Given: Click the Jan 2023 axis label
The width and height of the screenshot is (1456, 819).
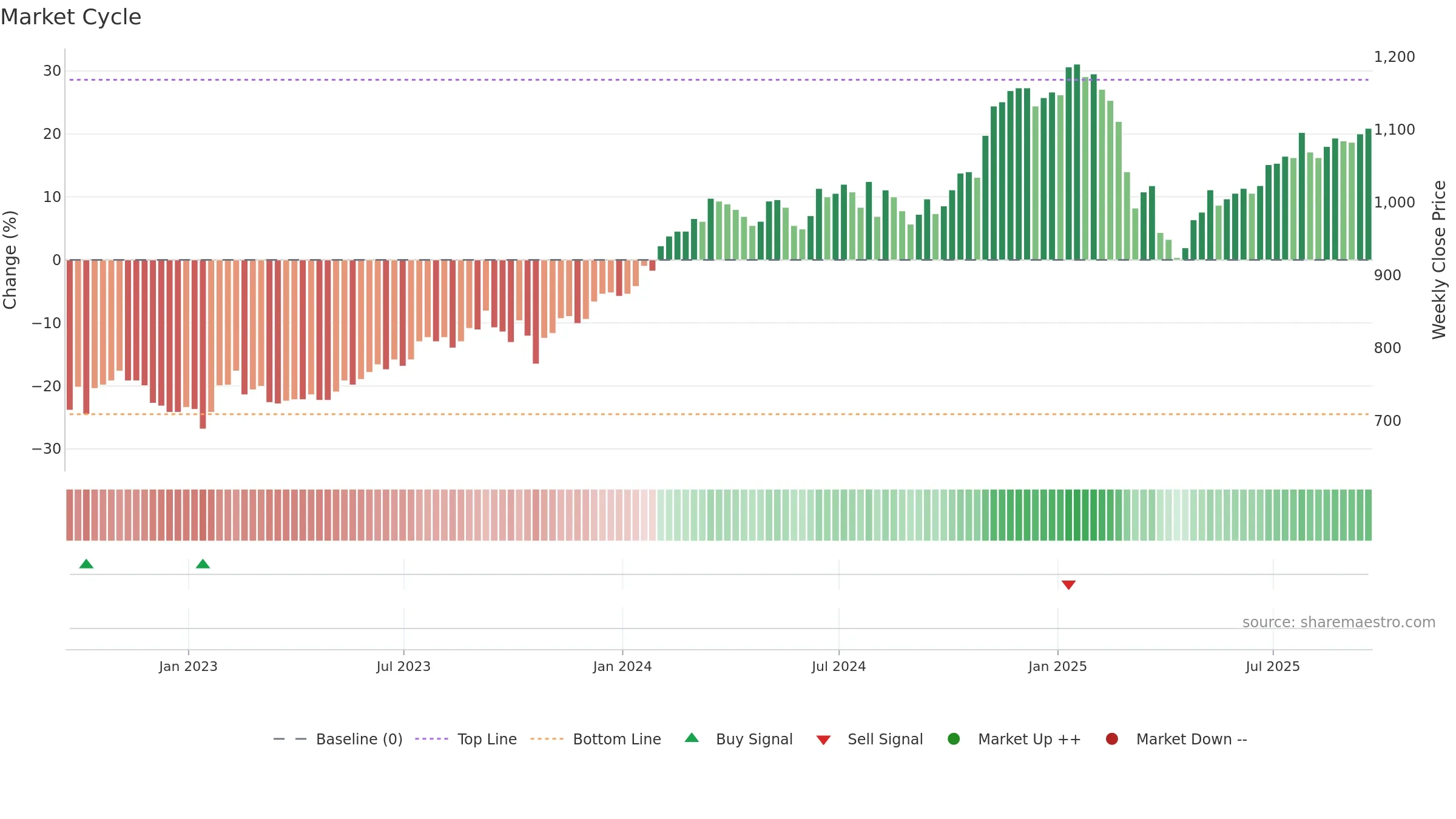Looking at the screenshot, I should pyautogui.click(x=188, y=667).
